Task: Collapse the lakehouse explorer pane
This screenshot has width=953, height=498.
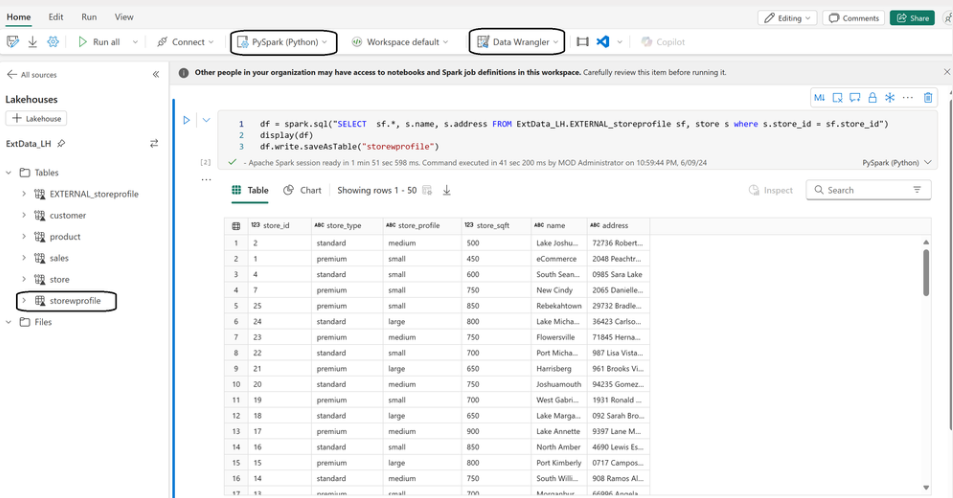Action: (x=156, y=74)
